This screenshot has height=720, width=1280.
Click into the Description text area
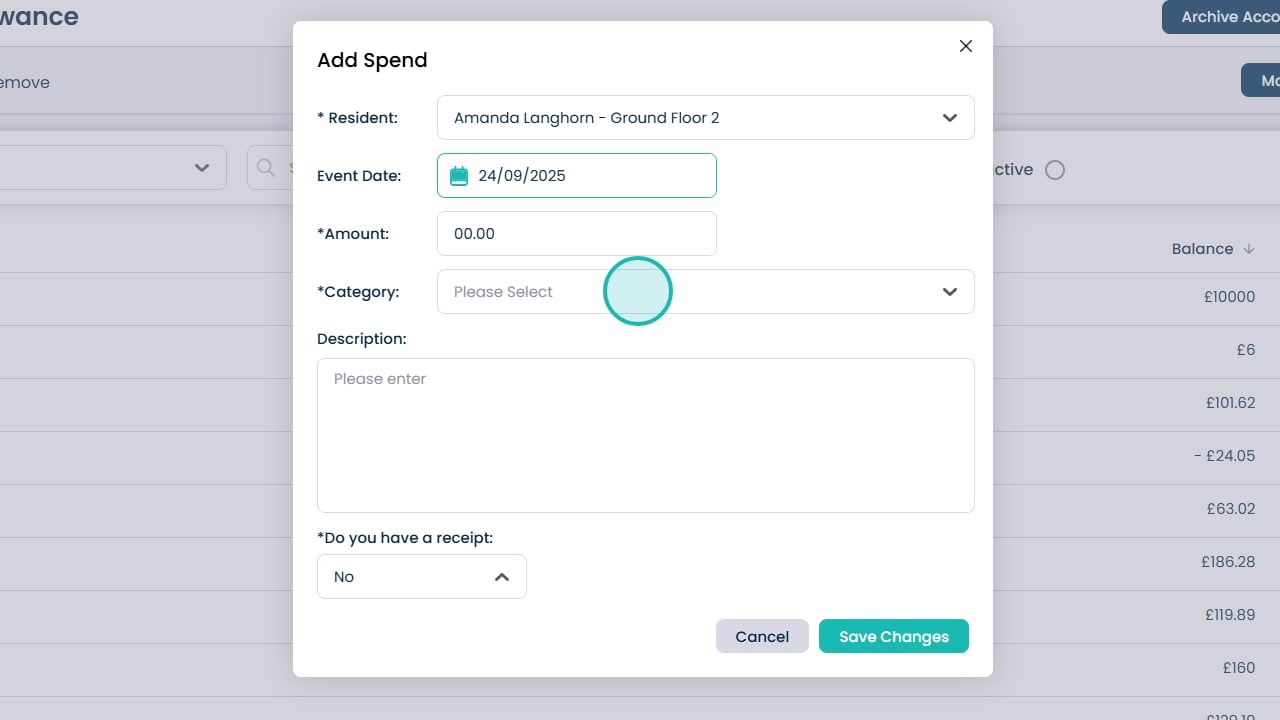tap(645, 435)
